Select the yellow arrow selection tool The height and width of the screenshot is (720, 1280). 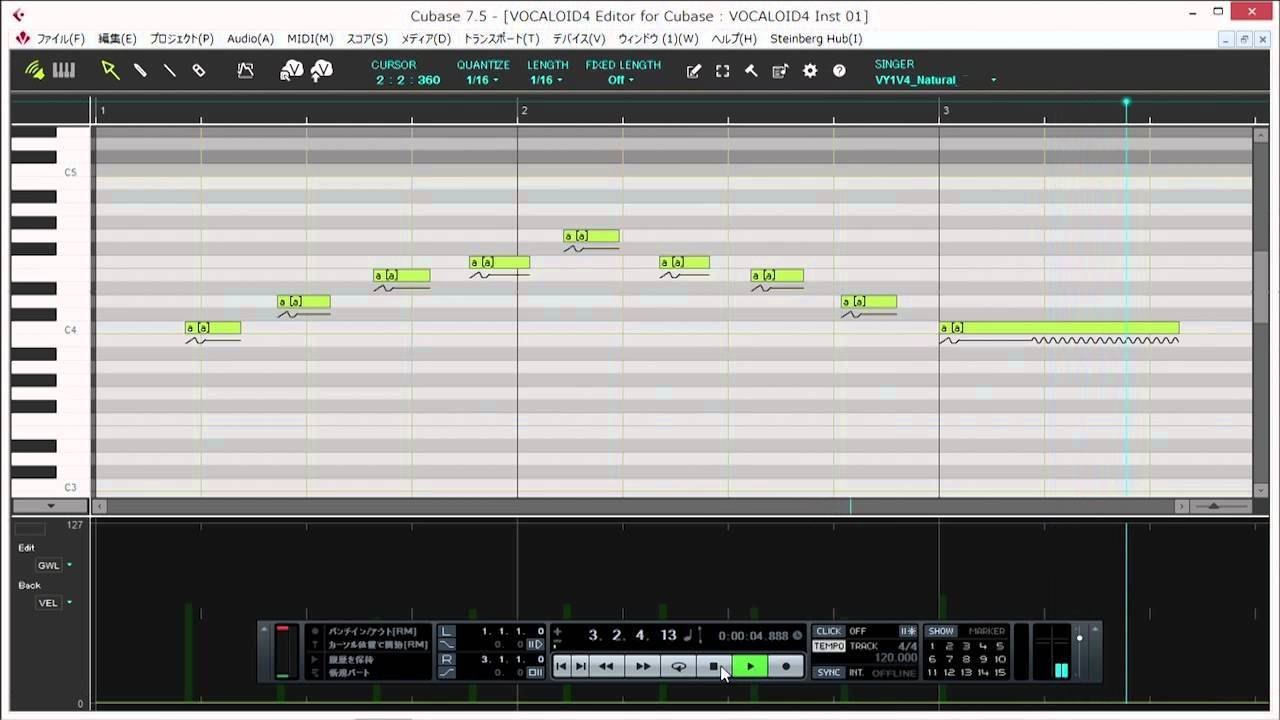click(110, 71)
